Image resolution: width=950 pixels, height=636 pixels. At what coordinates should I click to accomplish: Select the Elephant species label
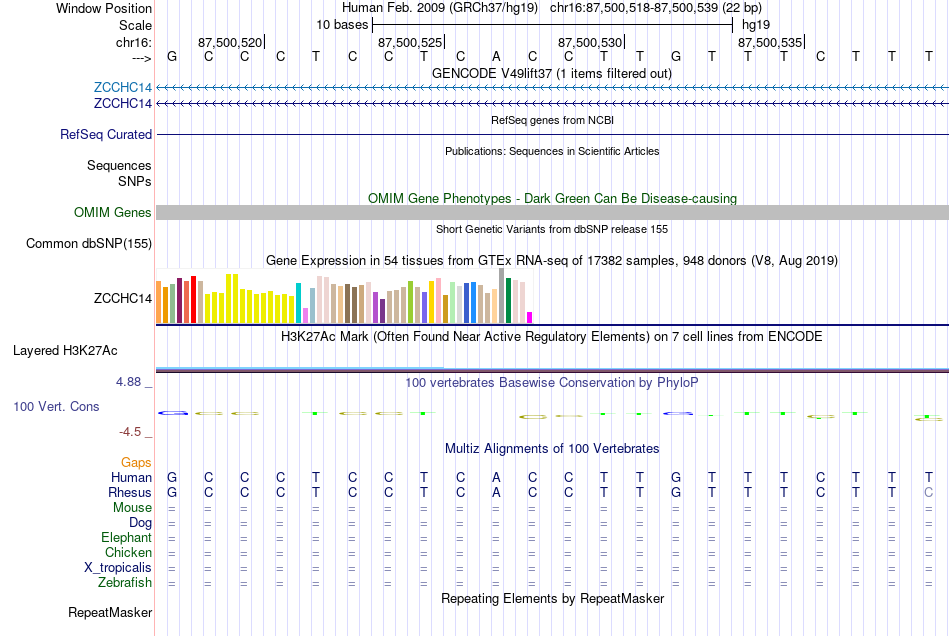click(x=127, y=537)
